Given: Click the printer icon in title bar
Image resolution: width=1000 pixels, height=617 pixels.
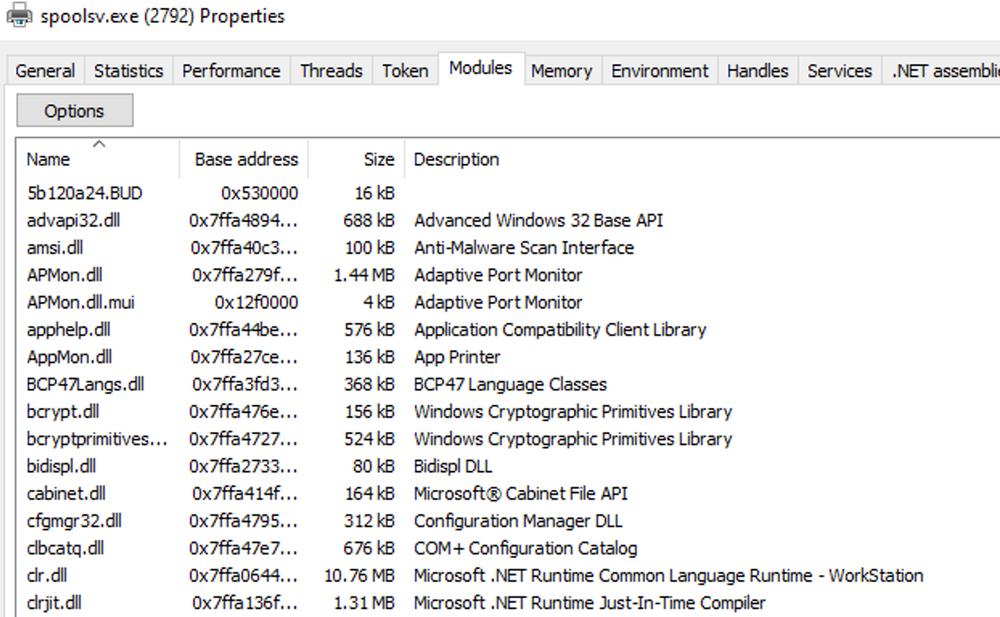Looking at the screenshot, I should click(19, 16).
